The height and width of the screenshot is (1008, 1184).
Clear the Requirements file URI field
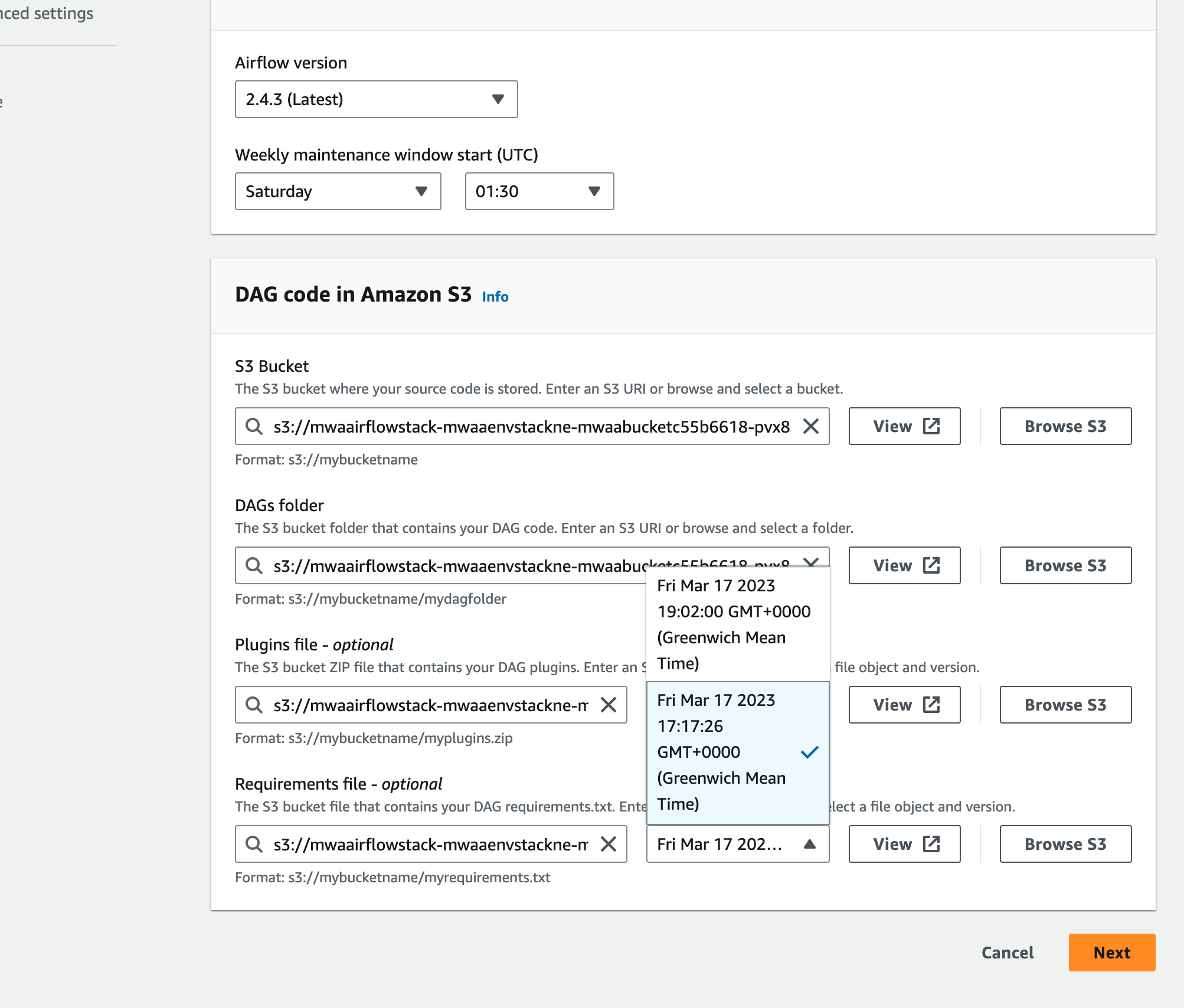[609, 844]
